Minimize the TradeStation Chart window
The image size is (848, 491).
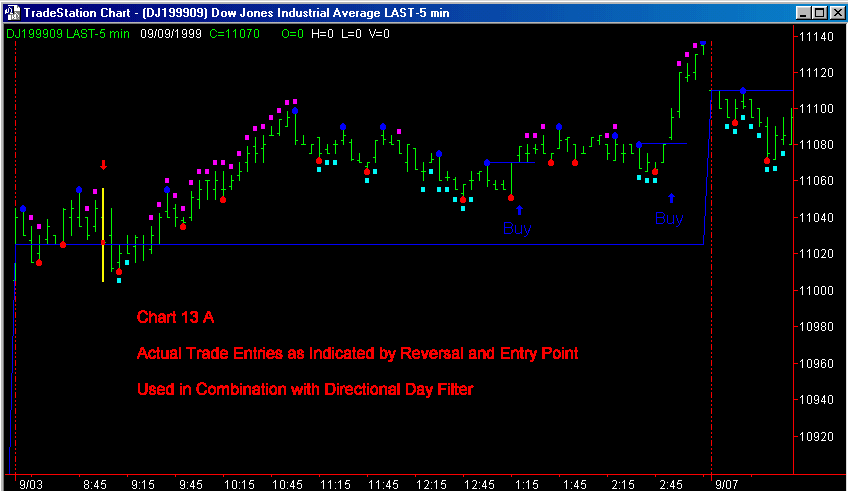pos(804,13)
